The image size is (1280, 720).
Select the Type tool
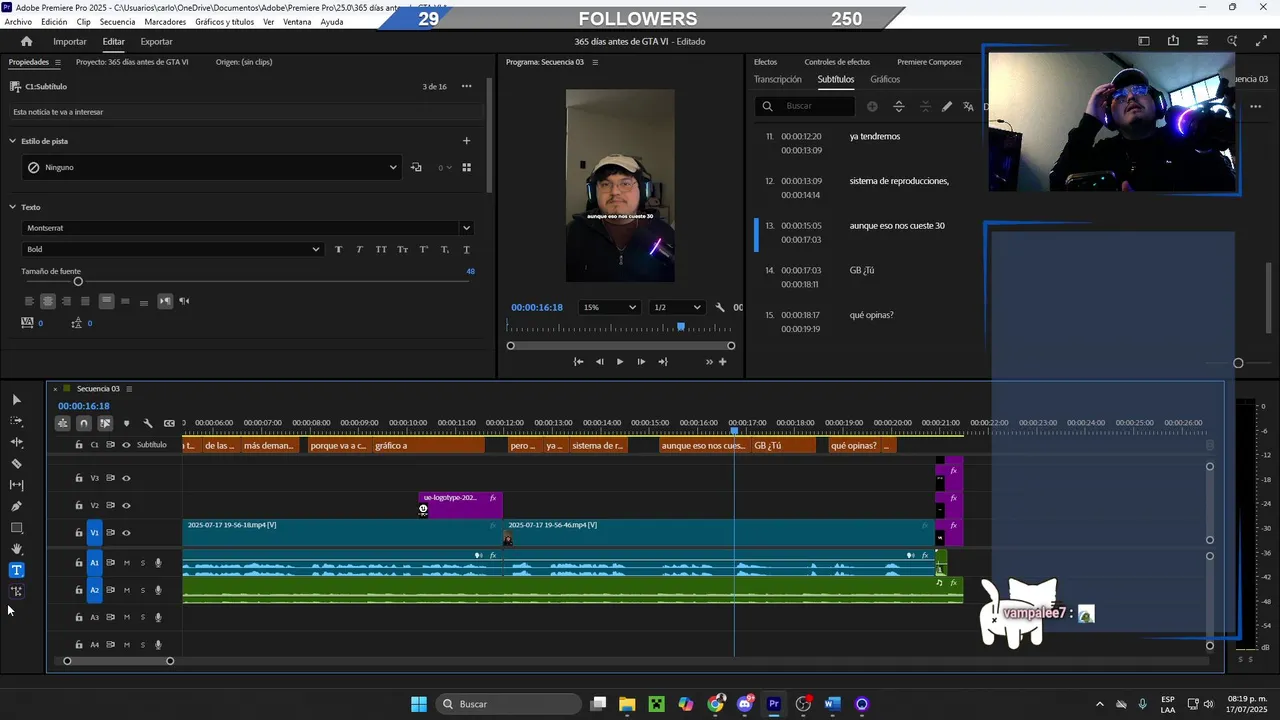(16, 570)
